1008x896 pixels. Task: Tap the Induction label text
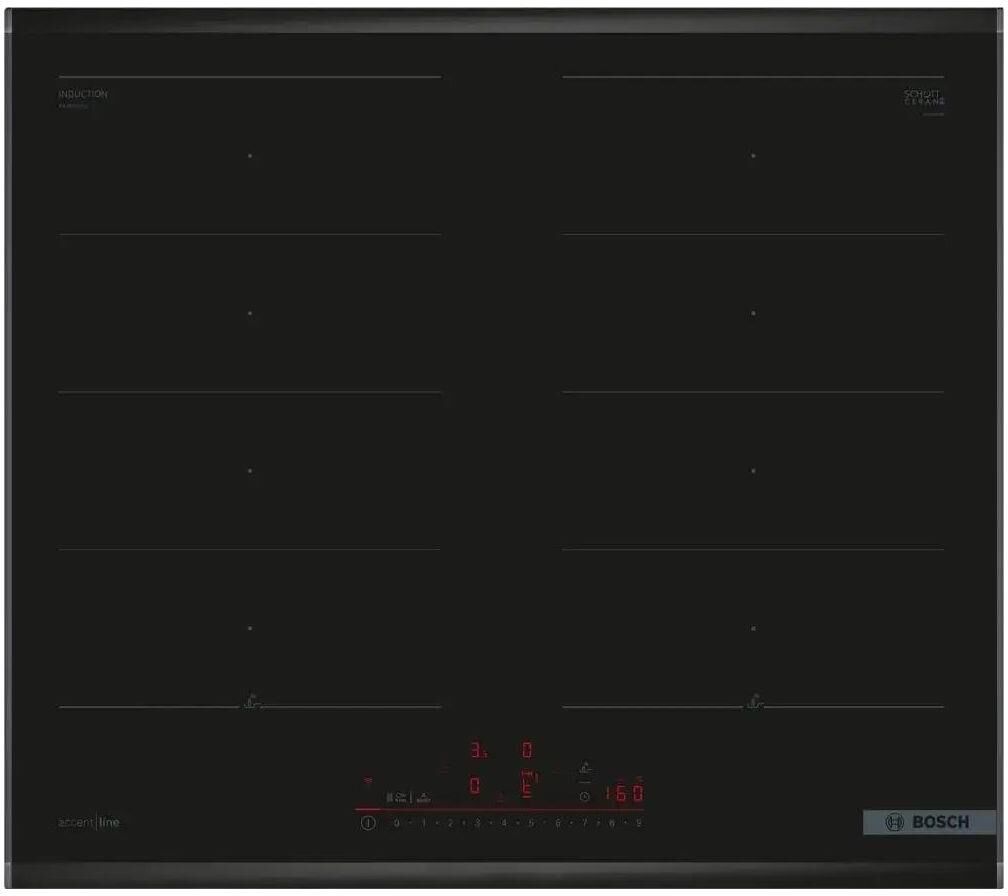click(x=83, y=94)
